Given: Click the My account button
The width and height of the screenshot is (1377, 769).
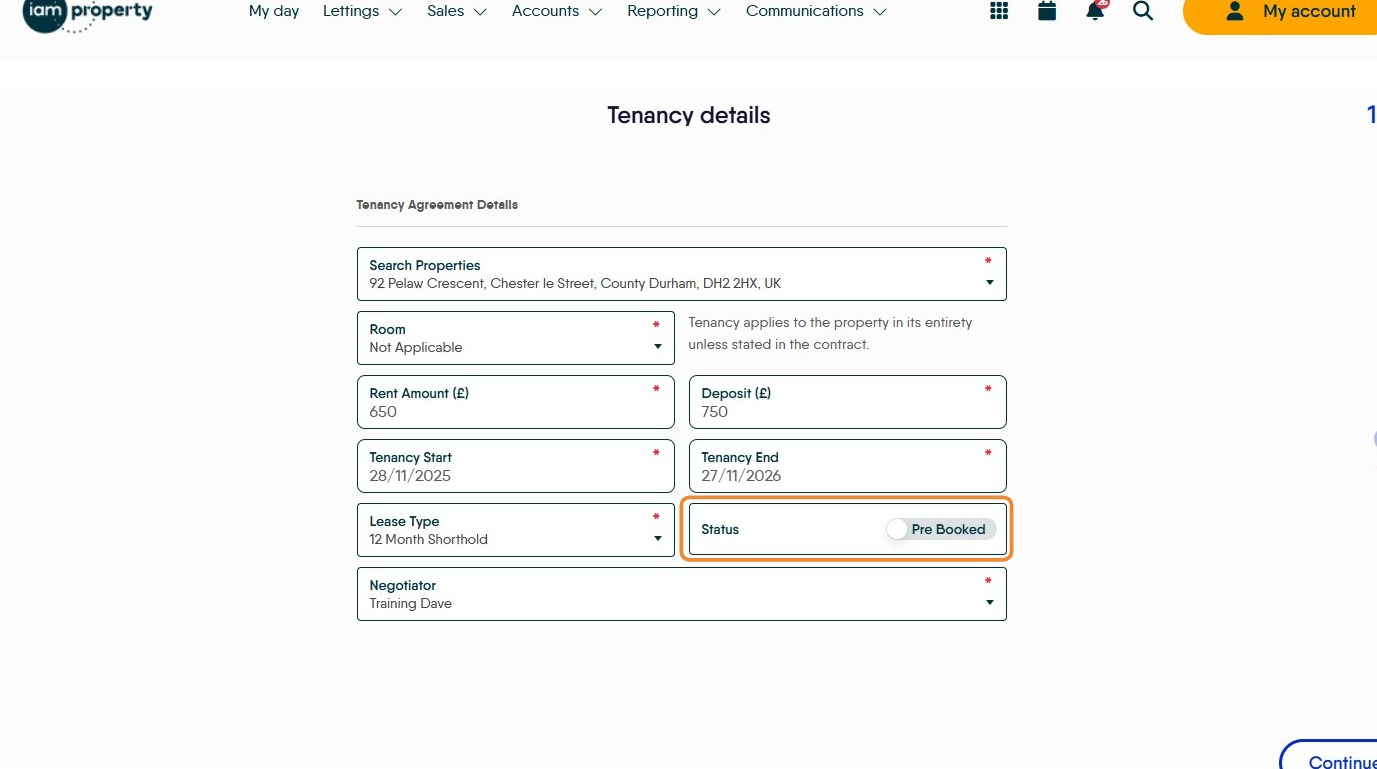Looking at the screenshot, I should click(1290, 12).
